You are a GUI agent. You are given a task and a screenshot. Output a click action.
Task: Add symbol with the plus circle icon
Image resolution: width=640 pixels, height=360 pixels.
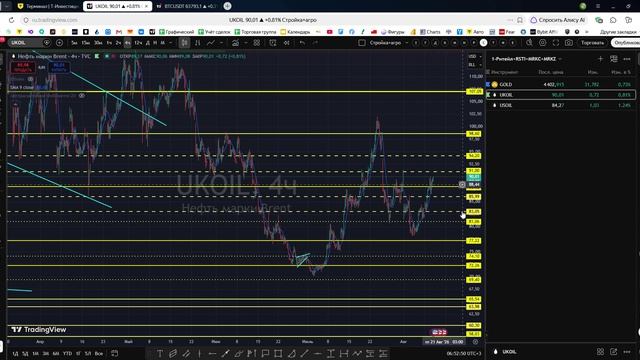click(x=59, y=42)
